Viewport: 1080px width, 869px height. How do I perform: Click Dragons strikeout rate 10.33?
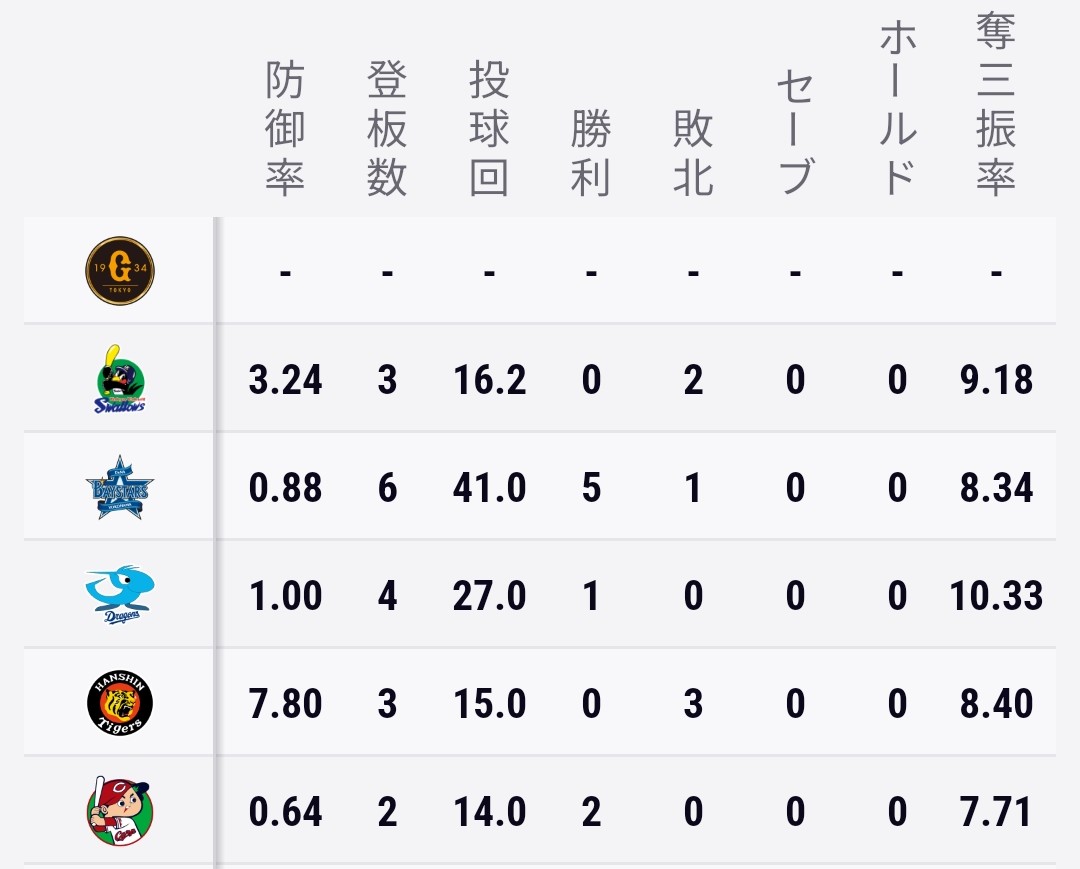996,596
